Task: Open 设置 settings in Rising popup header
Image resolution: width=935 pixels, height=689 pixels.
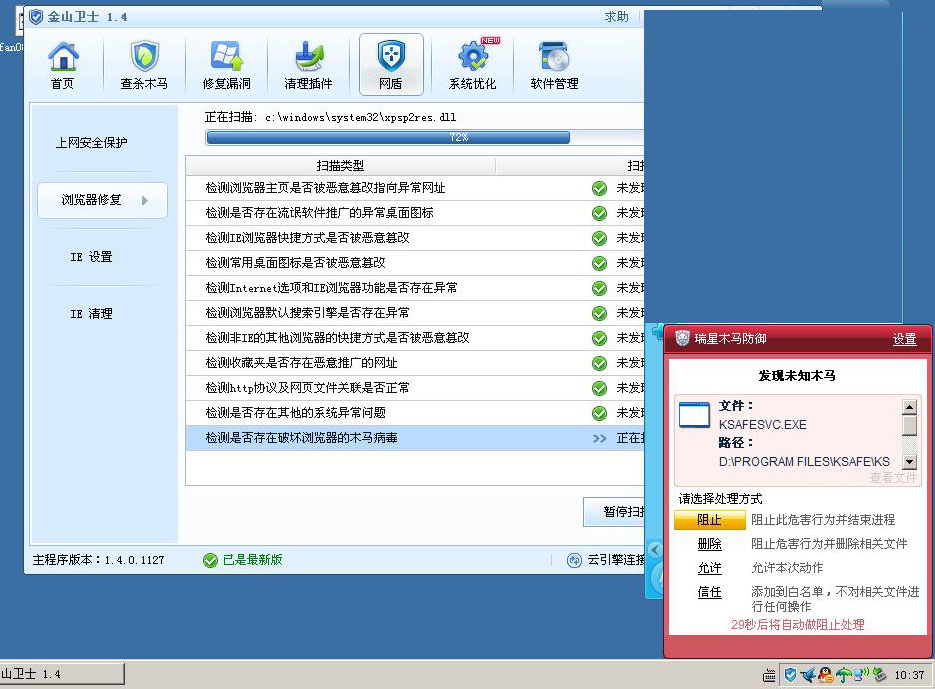Action: [x=905, y=339]
